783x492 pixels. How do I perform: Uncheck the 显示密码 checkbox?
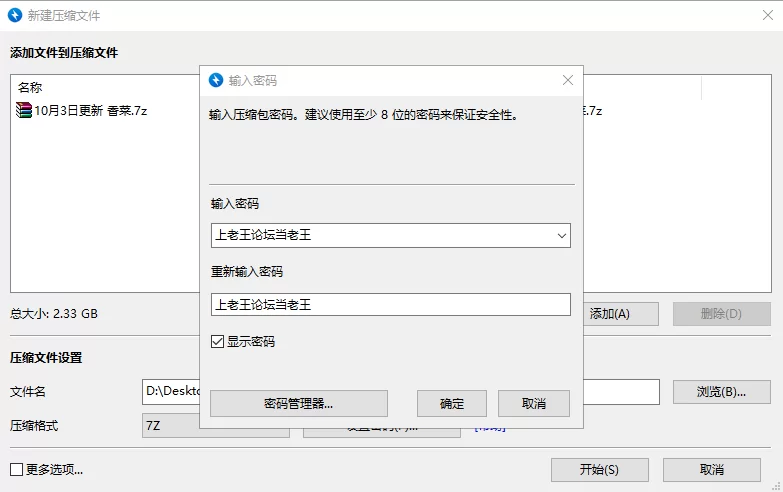[x=217, y=342]
